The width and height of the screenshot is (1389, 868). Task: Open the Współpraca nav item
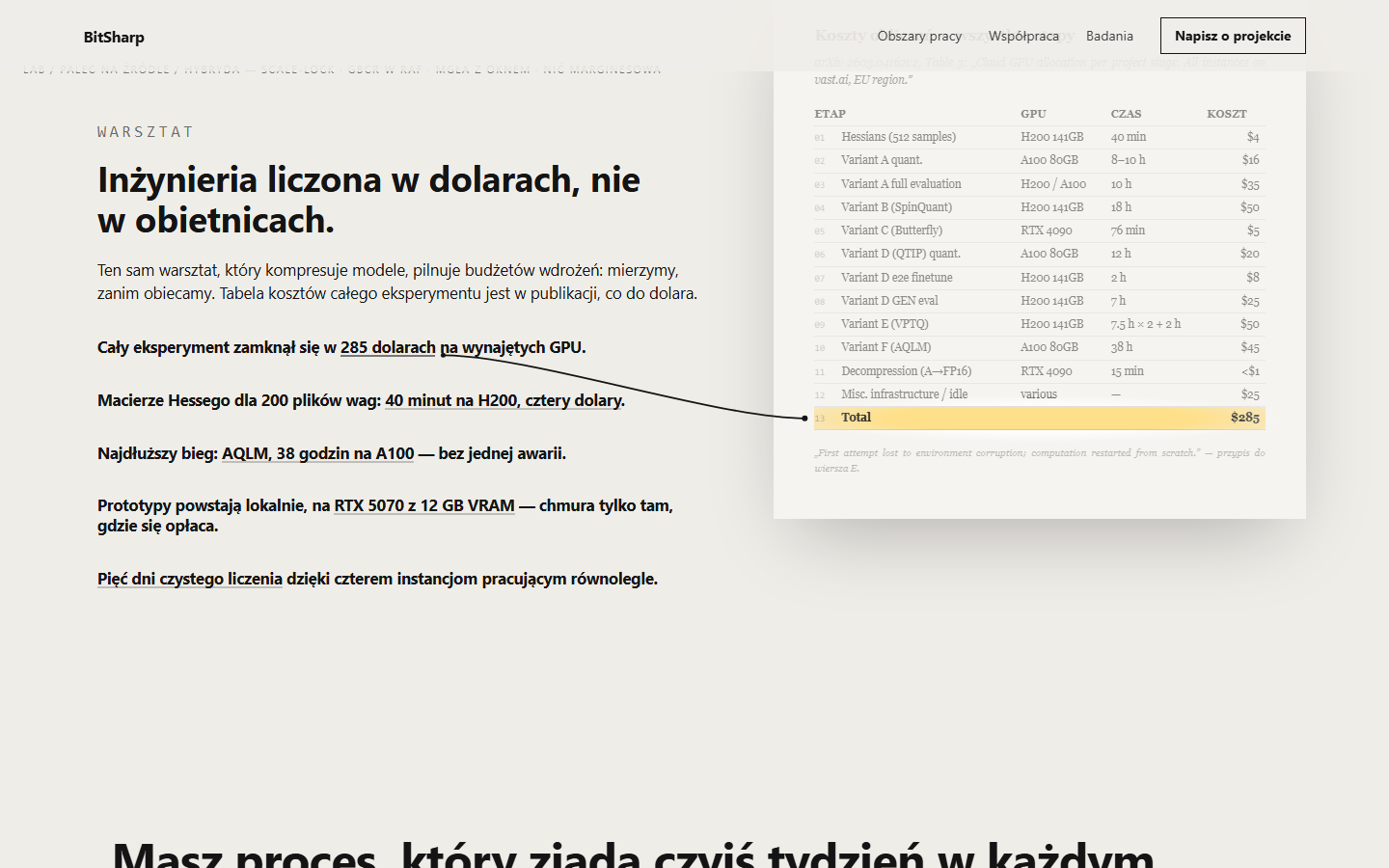click(x=1023, y=36)
